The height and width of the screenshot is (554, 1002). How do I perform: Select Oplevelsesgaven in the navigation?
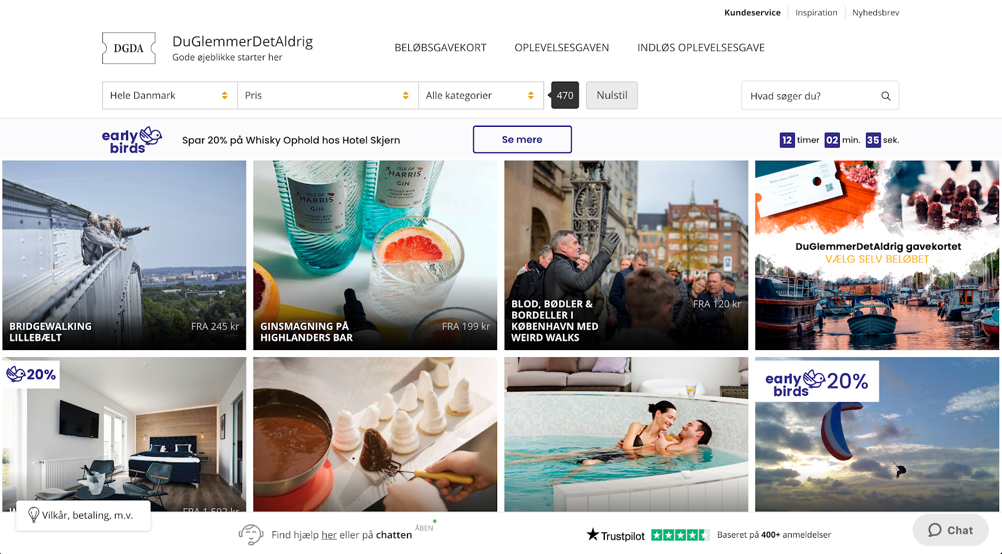click(561, 48)
